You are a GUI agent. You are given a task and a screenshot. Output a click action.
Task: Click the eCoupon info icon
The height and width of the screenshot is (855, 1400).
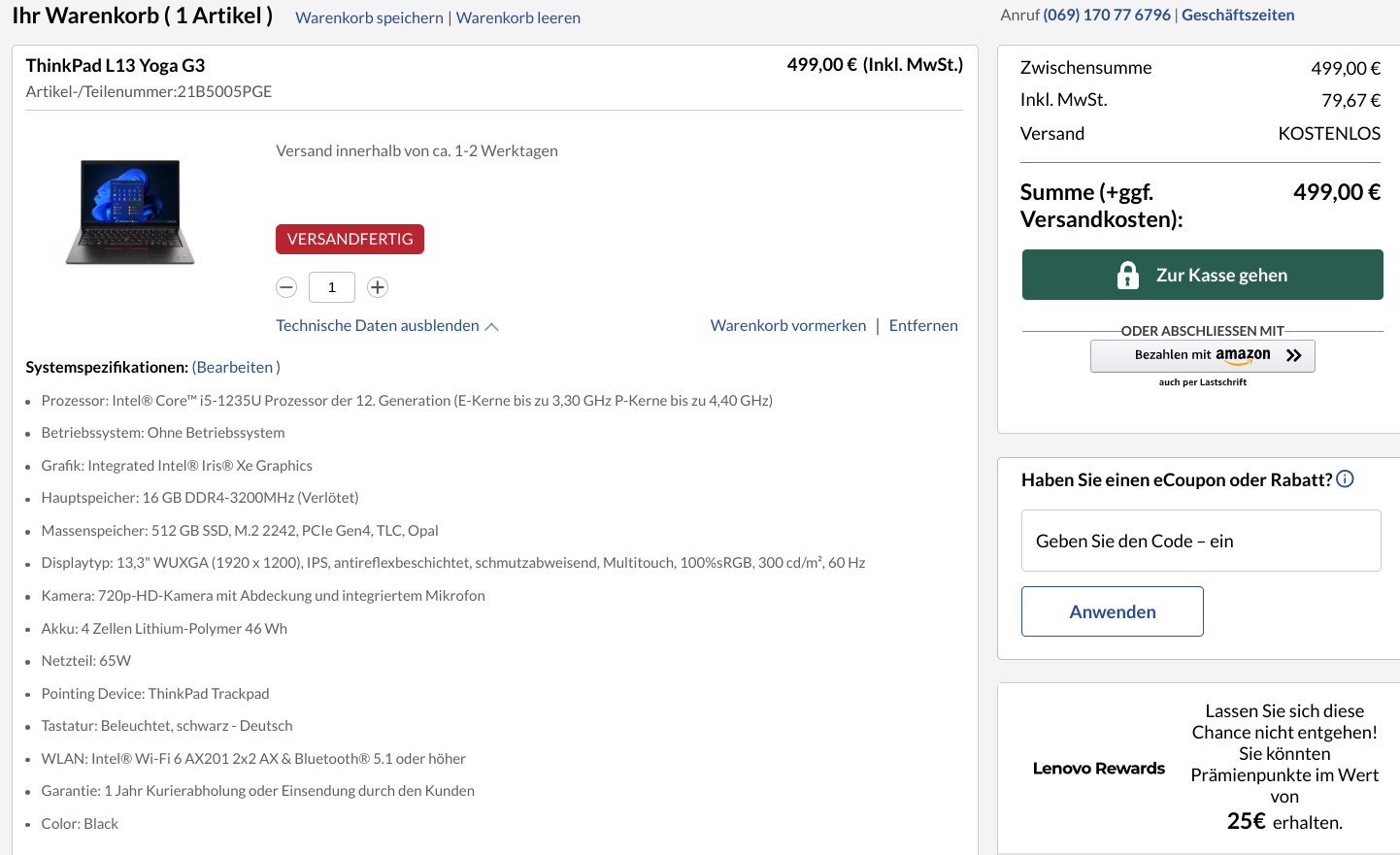(1345, 478)
